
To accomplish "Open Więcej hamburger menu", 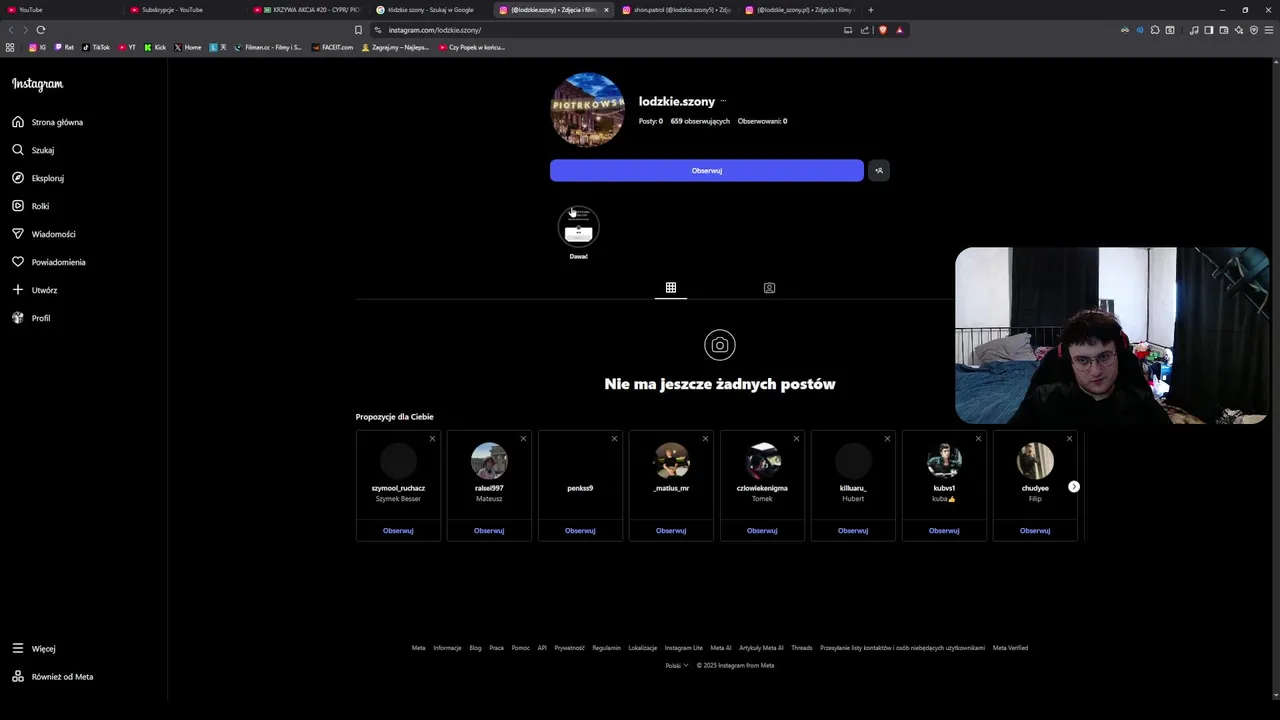I will point(34,649).
